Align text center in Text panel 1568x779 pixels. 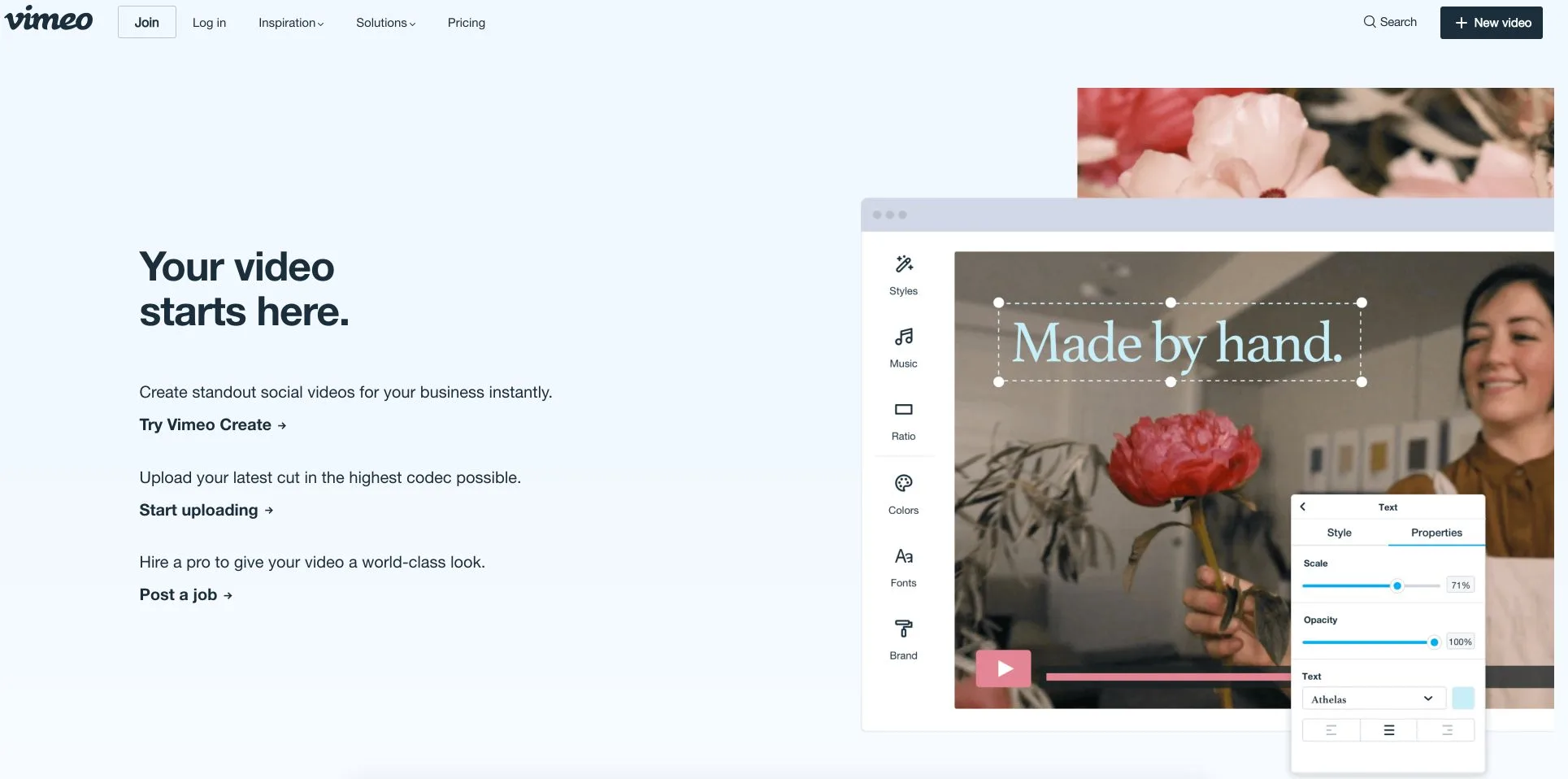tap(1389, 730)
